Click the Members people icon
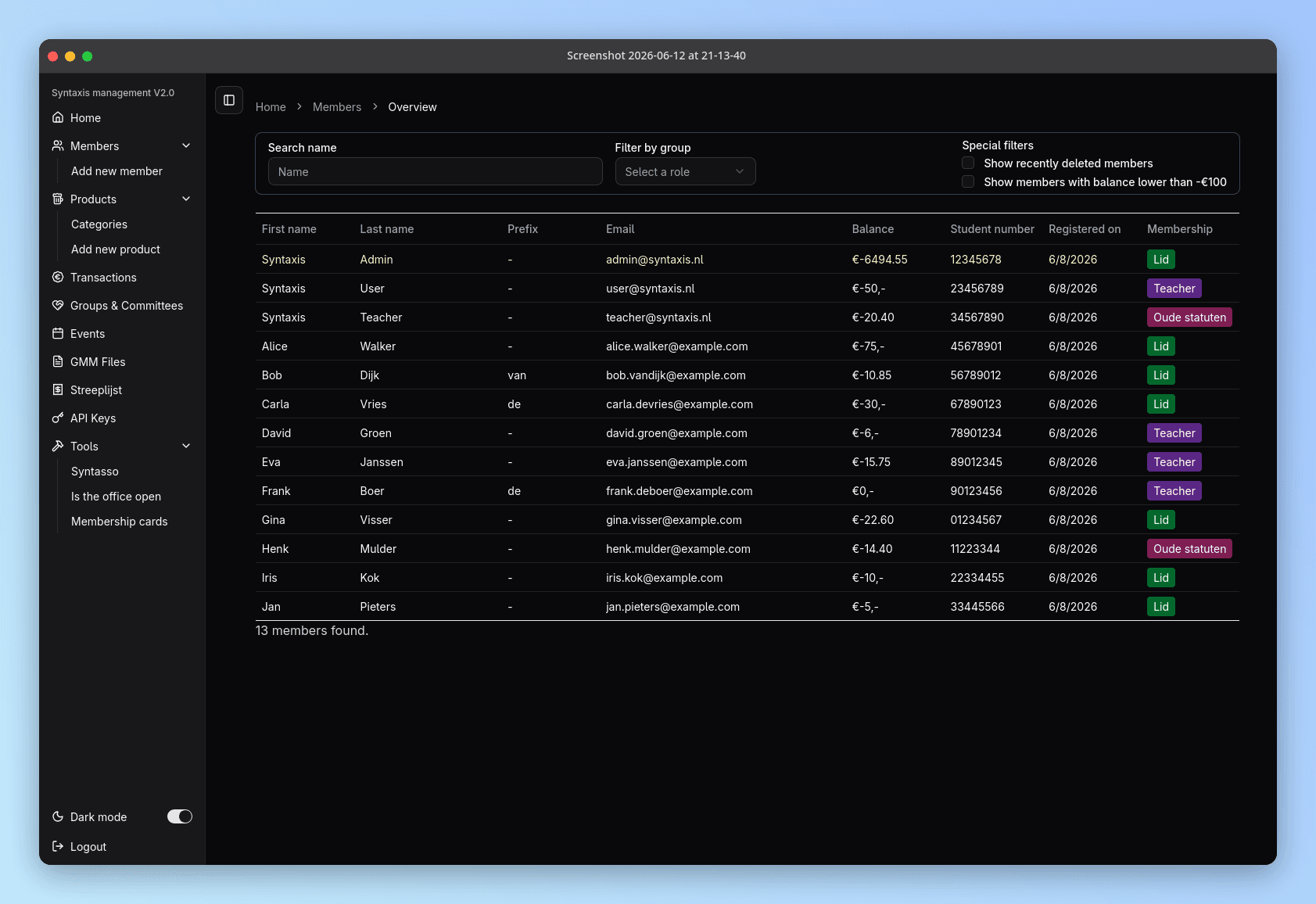Image resolution: width=1316 pixels, height=904 pixels. pos(58,145)
